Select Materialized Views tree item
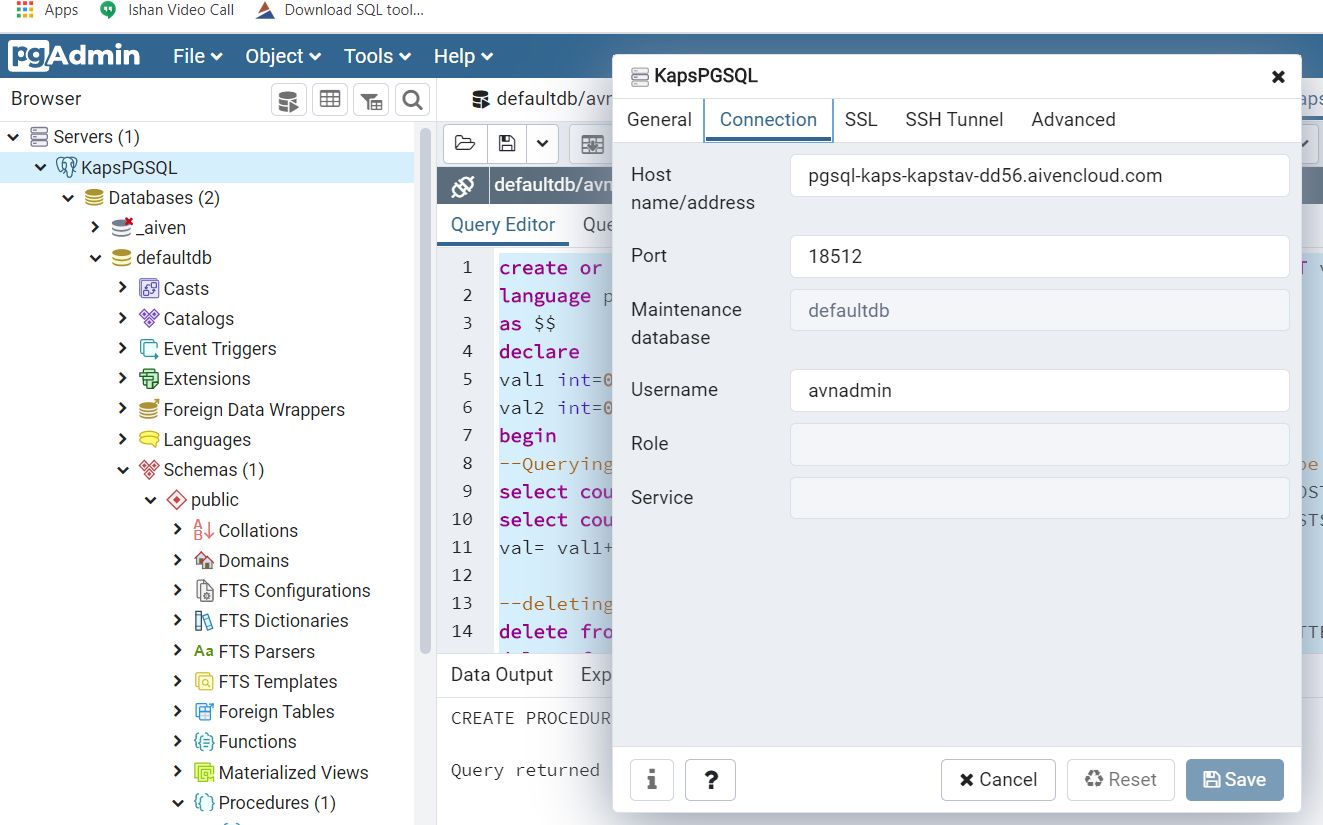 pos(293,773)
